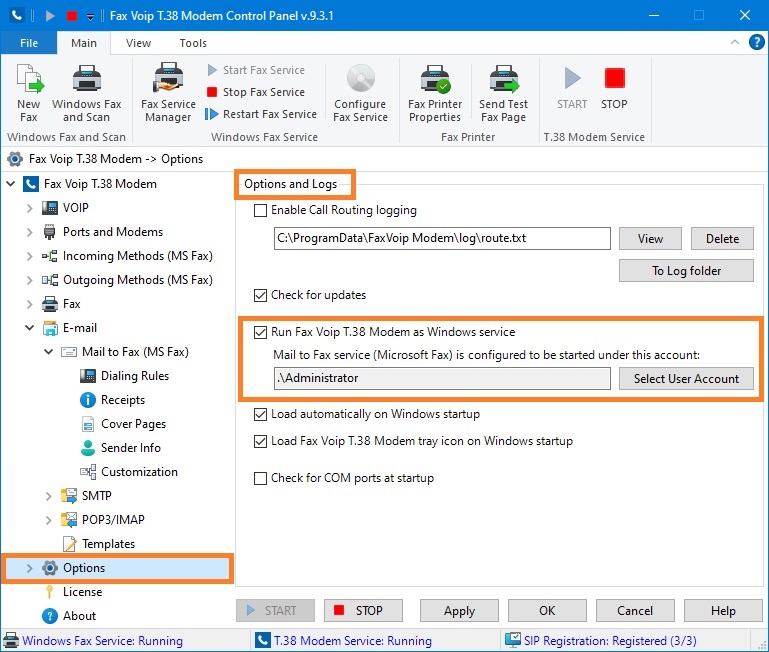Screen dimensions: 769x652
Task: Open To Log folder button
Action: 686,271
